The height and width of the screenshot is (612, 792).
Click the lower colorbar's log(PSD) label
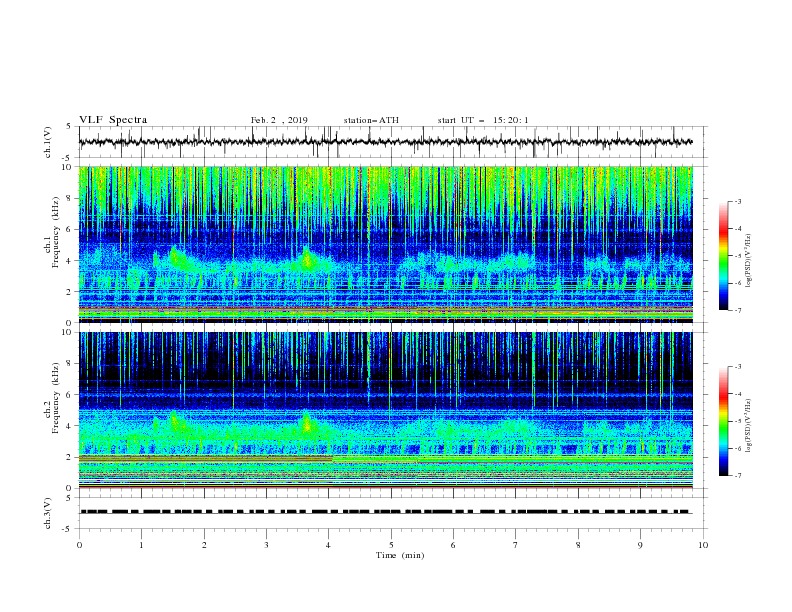point(749,426)
